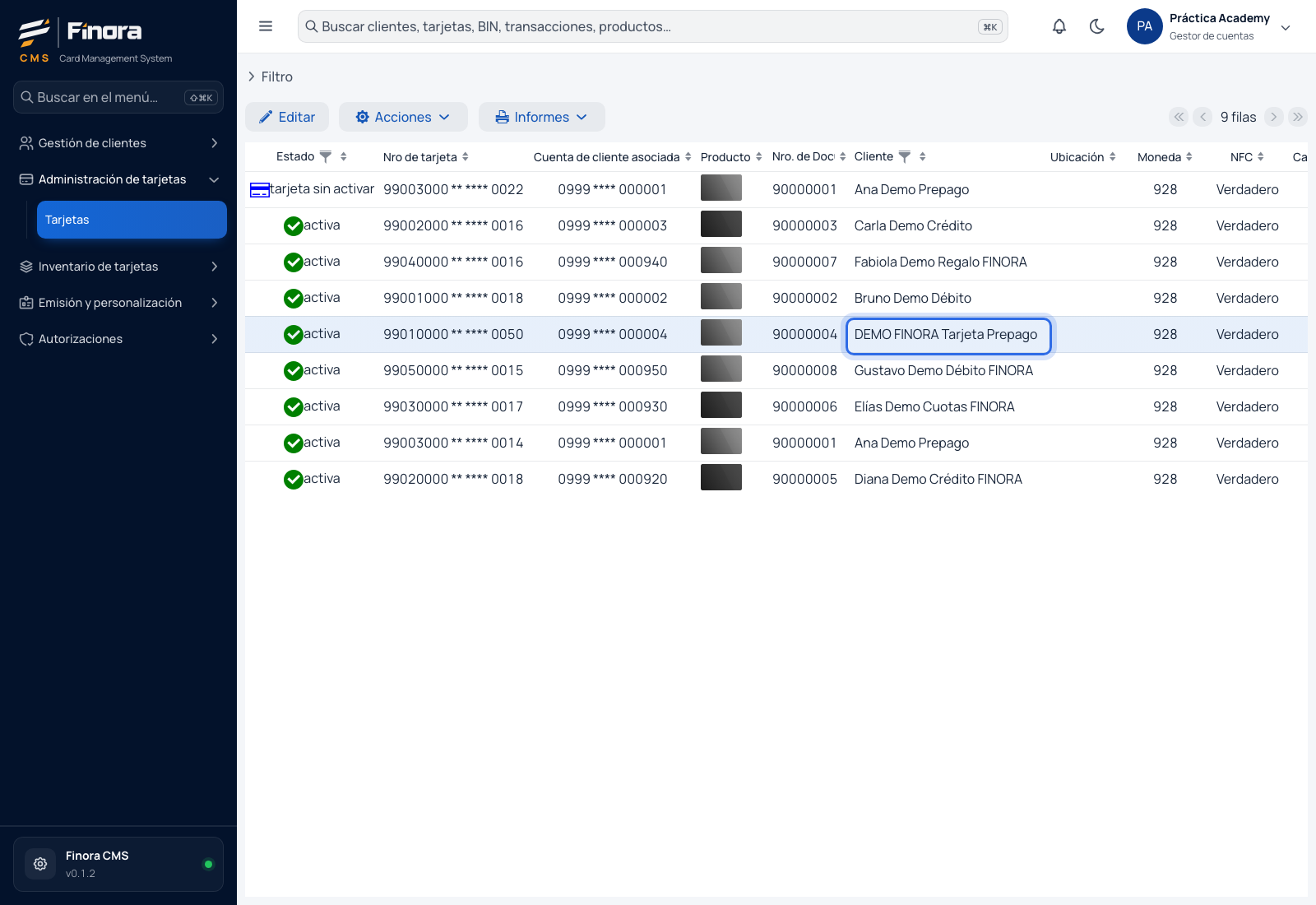This screenshot has width=1316, height=905.
Task: Open Práctica Academy account dropdown chevron
Action: pyautogui.click(x=1286, y=27)
